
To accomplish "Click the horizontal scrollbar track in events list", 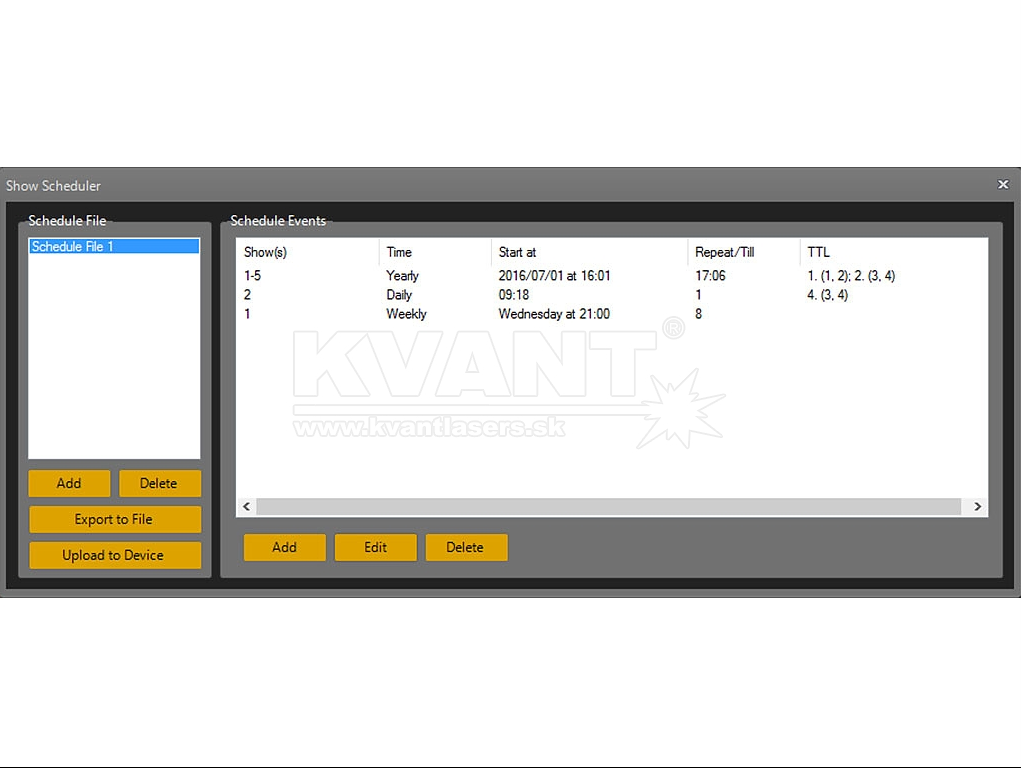I will (610, 507).
